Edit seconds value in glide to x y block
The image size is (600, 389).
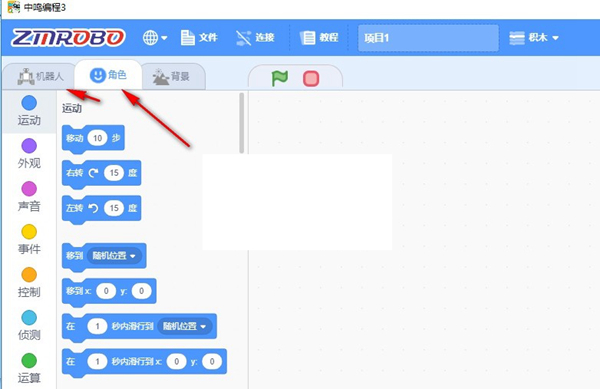(97, 361)
